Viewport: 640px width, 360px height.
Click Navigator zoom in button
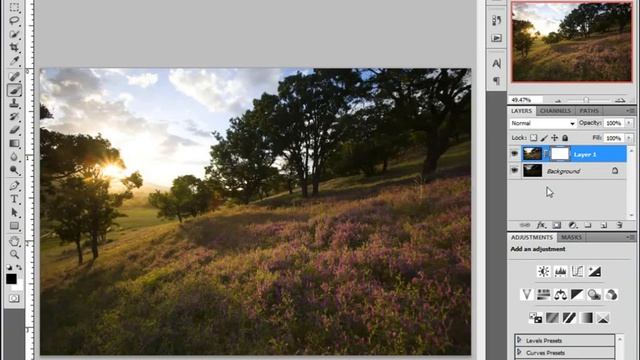click(620, 100)
